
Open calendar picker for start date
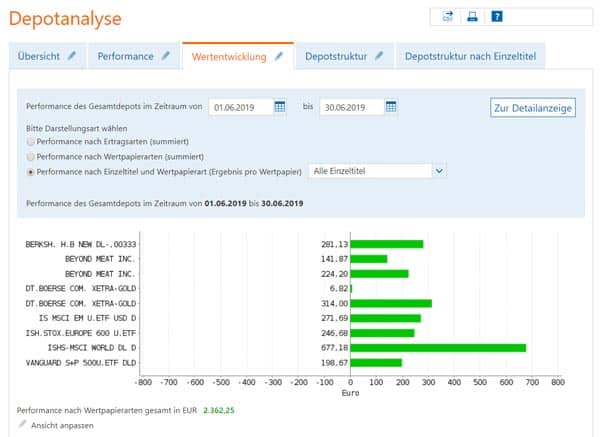[280, 107]
